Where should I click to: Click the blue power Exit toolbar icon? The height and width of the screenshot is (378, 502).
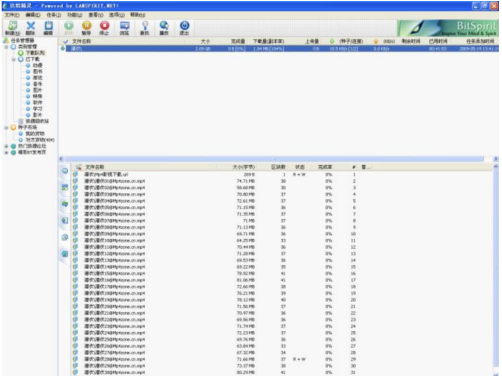tap(184, 28)
